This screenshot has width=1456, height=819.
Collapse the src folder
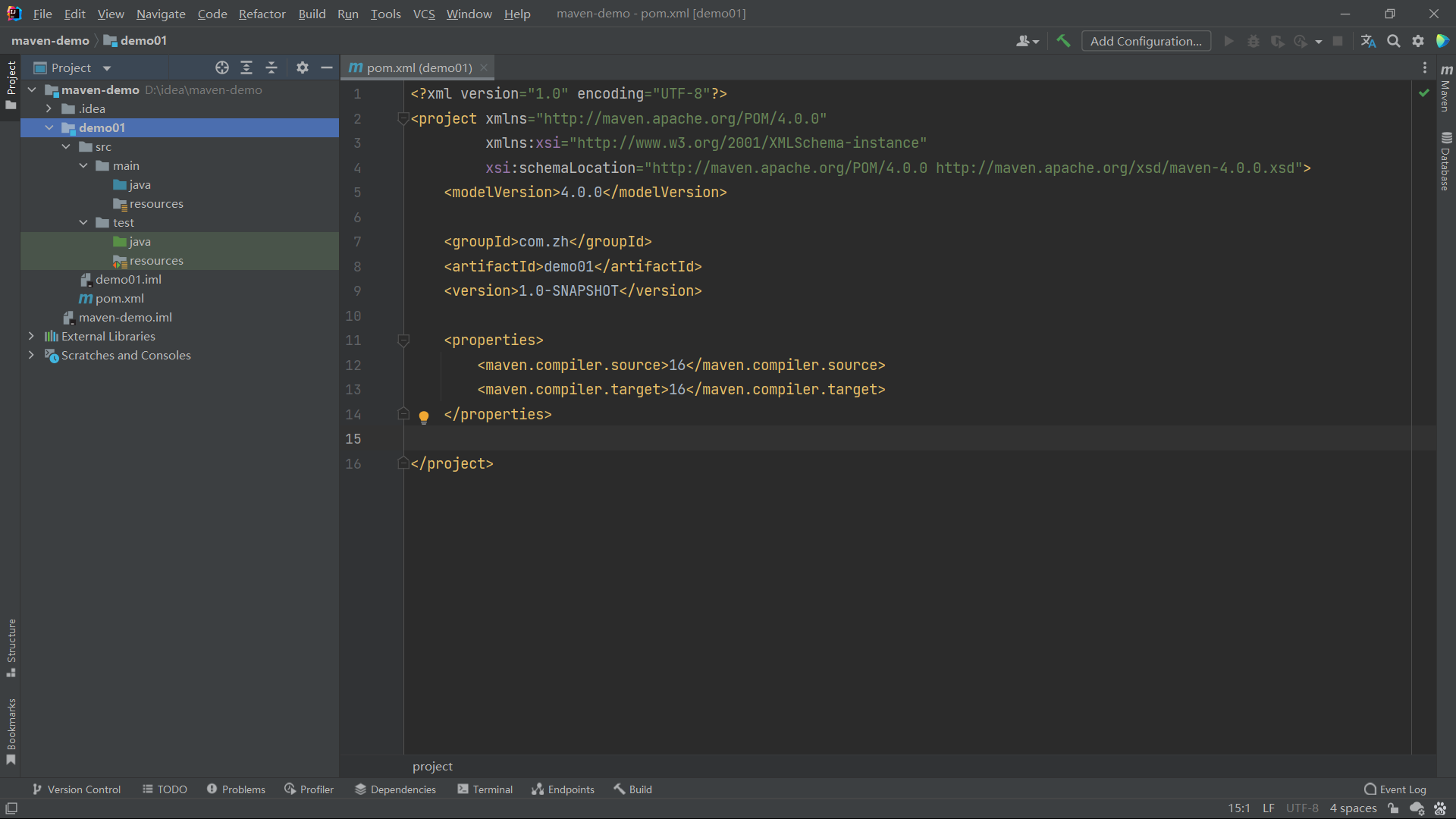click(66, 146)
